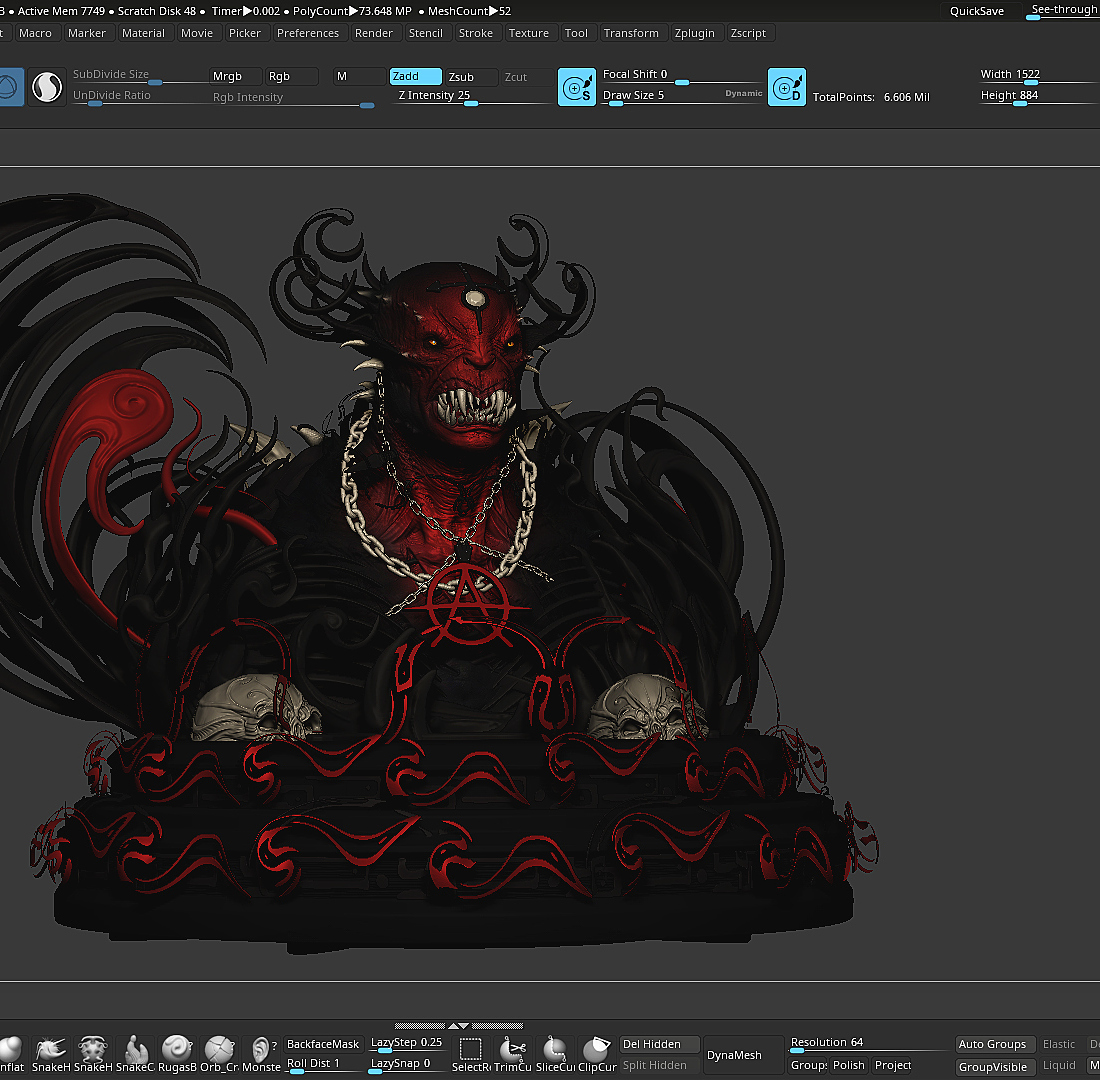
Task: Open the Preferences menu
Action: point(308,33)
